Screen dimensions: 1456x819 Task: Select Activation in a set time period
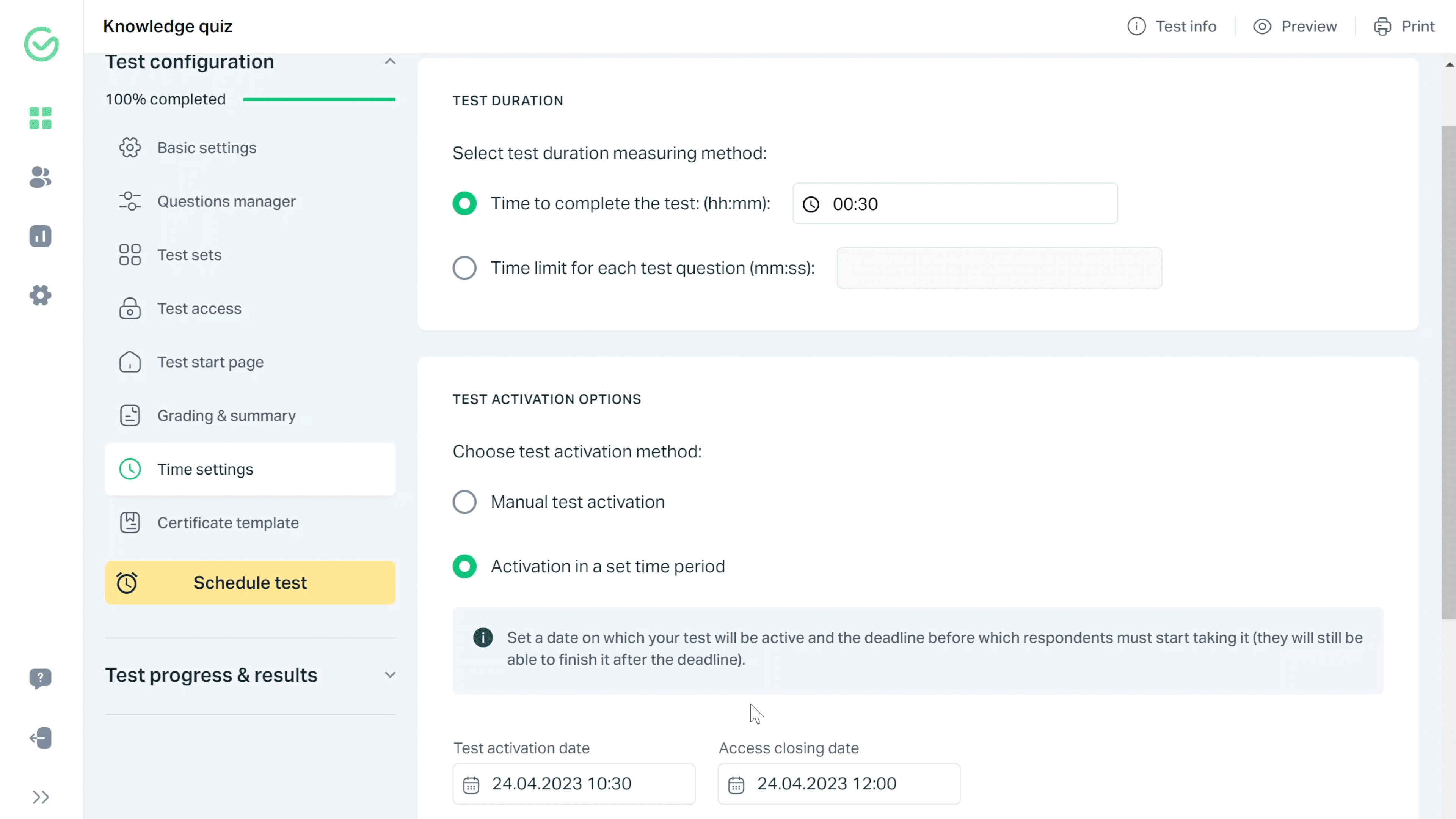coord(464,566)
